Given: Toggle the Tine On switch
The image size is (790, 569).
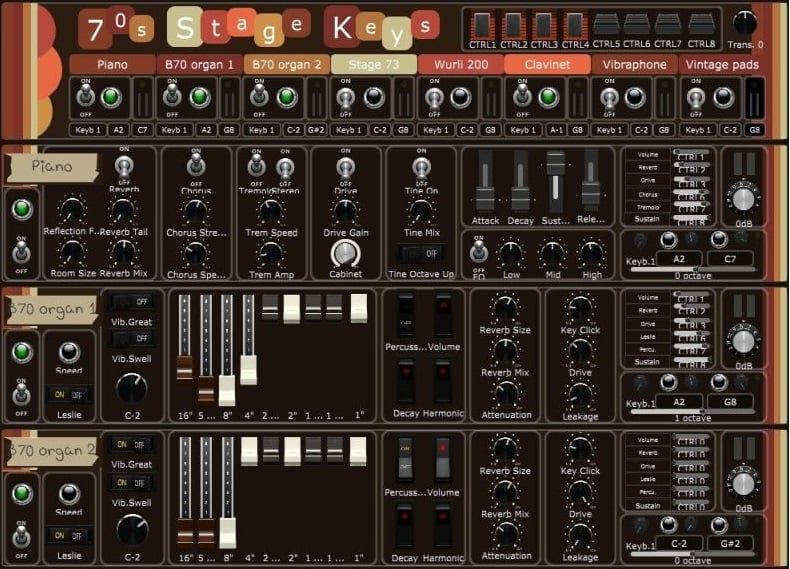Looking at the screenshot, I should tap(421, 167).
